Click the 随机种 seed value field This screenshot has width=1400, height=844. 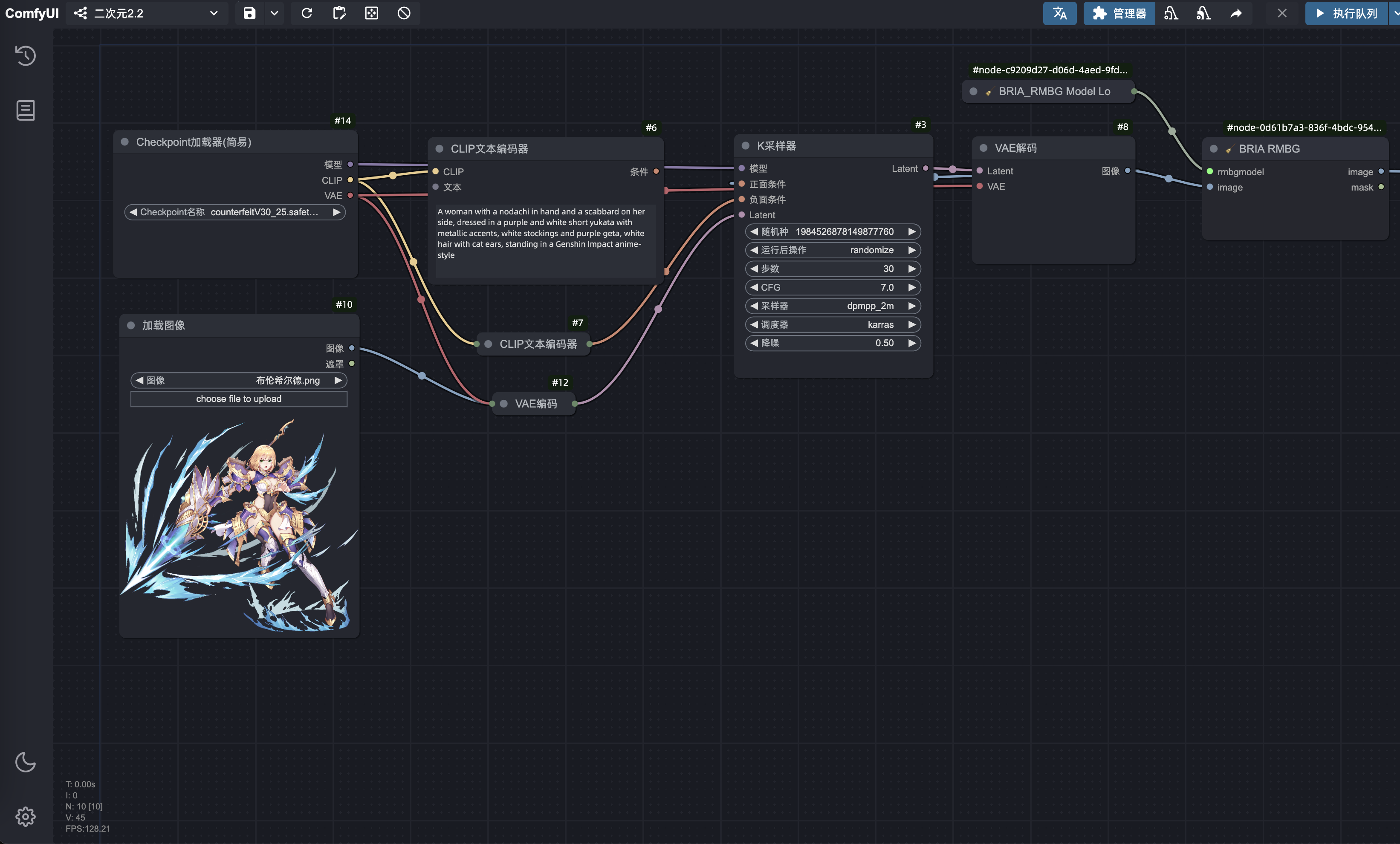833,232
